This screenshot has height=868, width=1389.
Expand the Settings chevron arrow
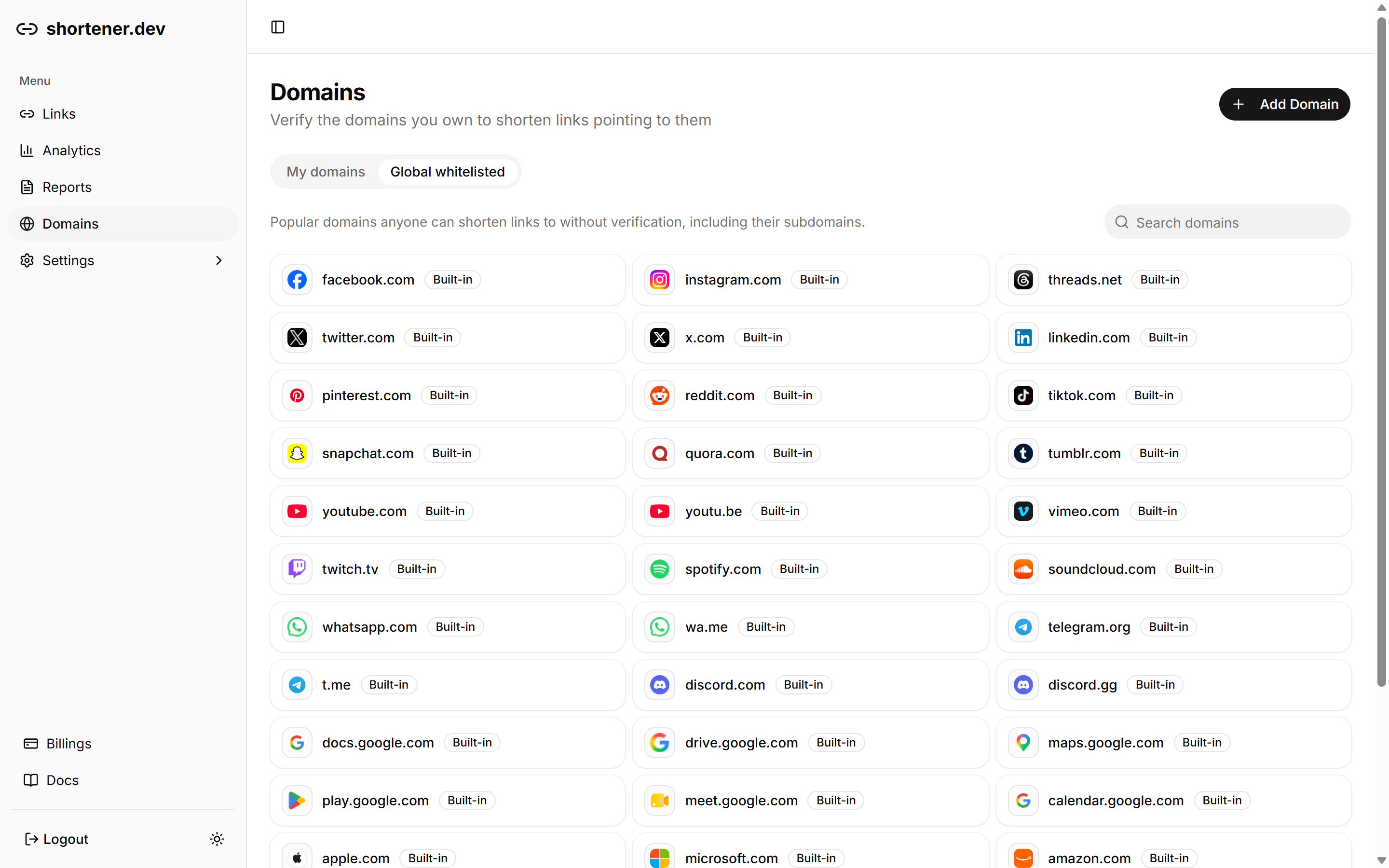218,260
